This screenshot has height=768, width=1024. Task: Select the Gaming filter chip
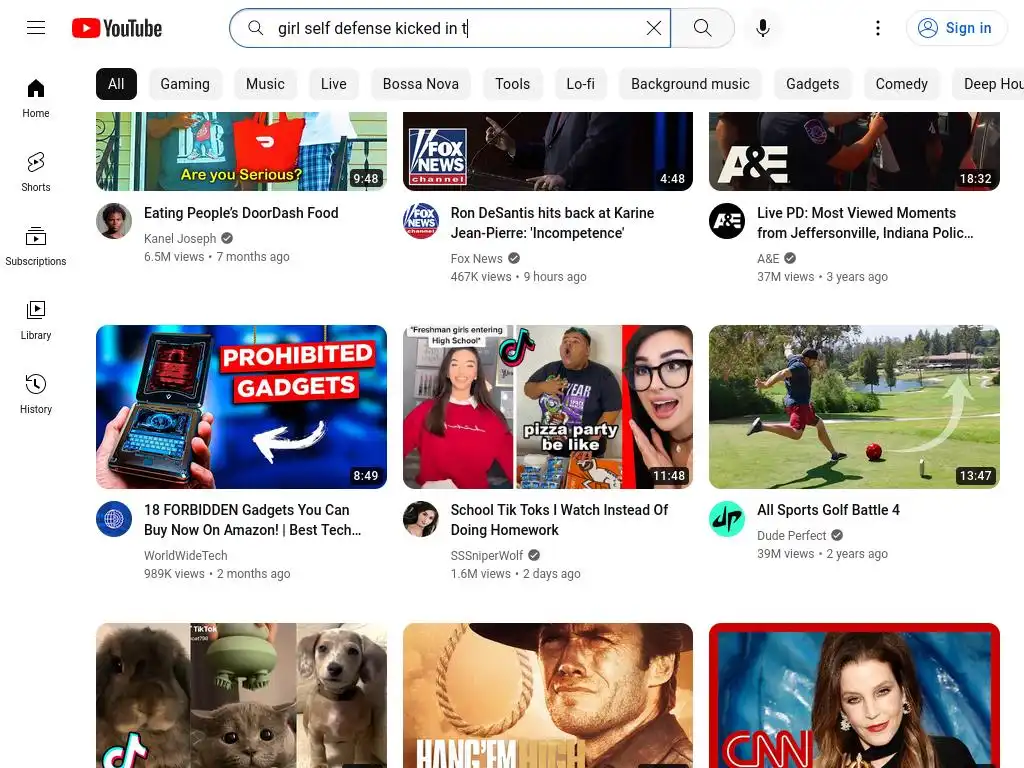185,84
